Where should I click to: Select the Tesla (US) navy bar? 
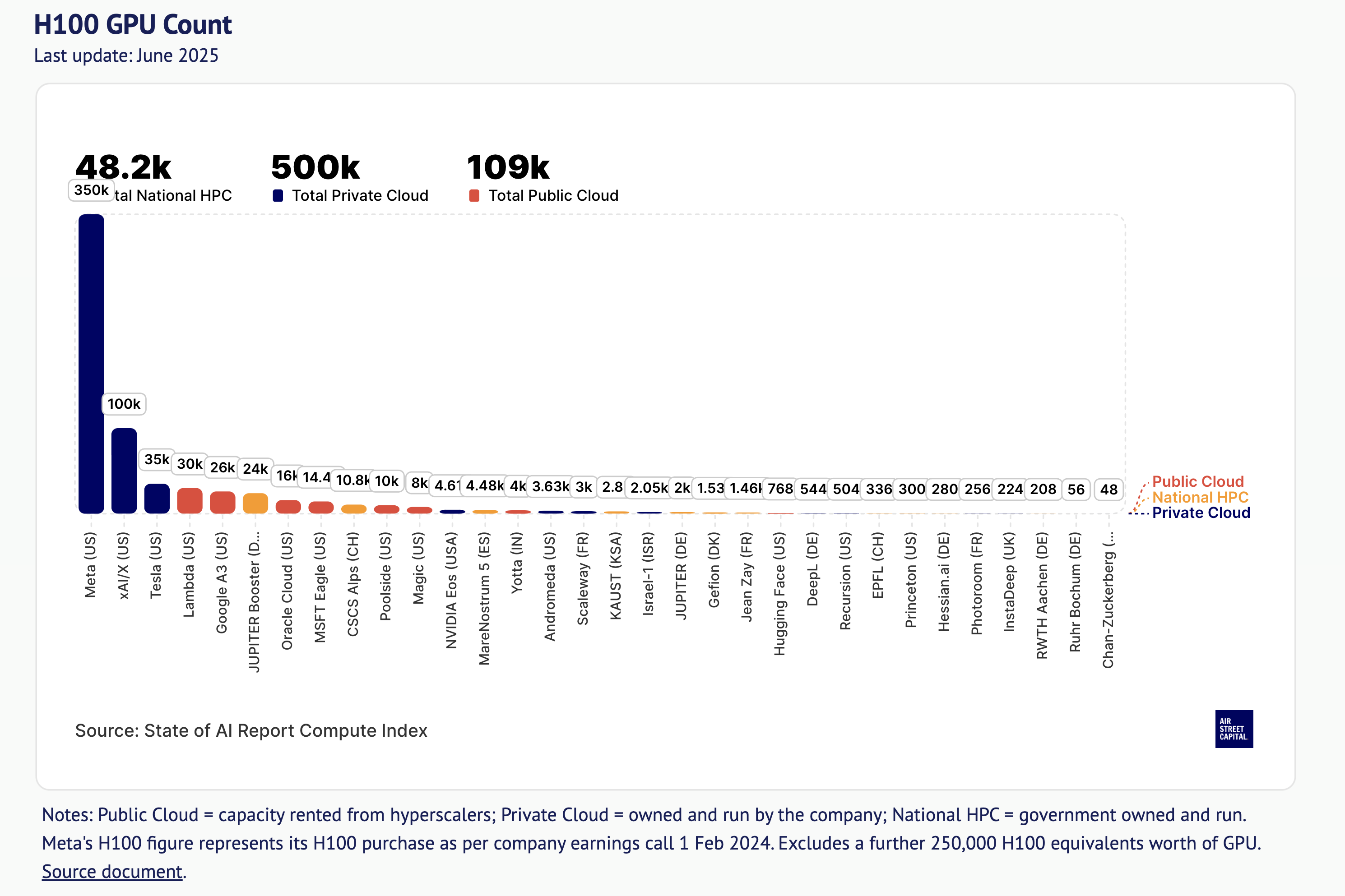click(157, 498)
